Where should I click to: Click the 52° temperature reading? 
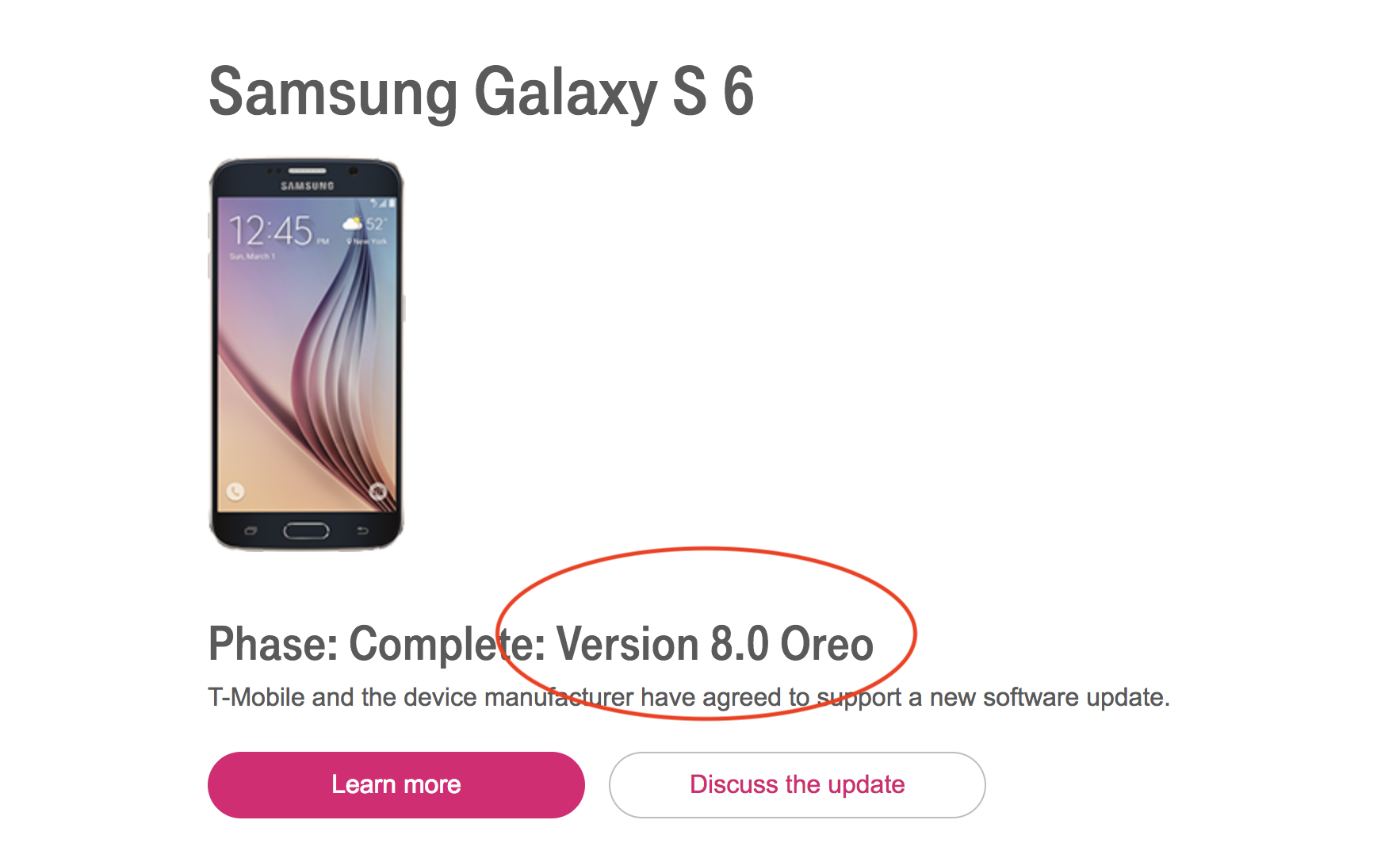[x=376, y=224]
